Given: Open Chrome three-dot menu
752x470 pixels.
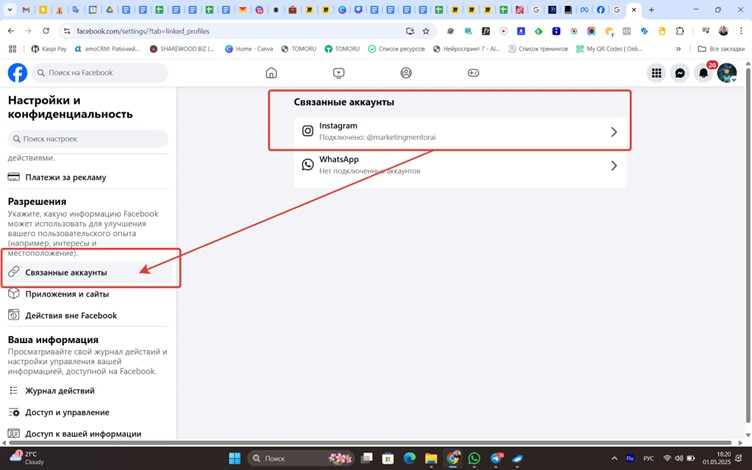Looking at the screenshot, I should (741, 31).
